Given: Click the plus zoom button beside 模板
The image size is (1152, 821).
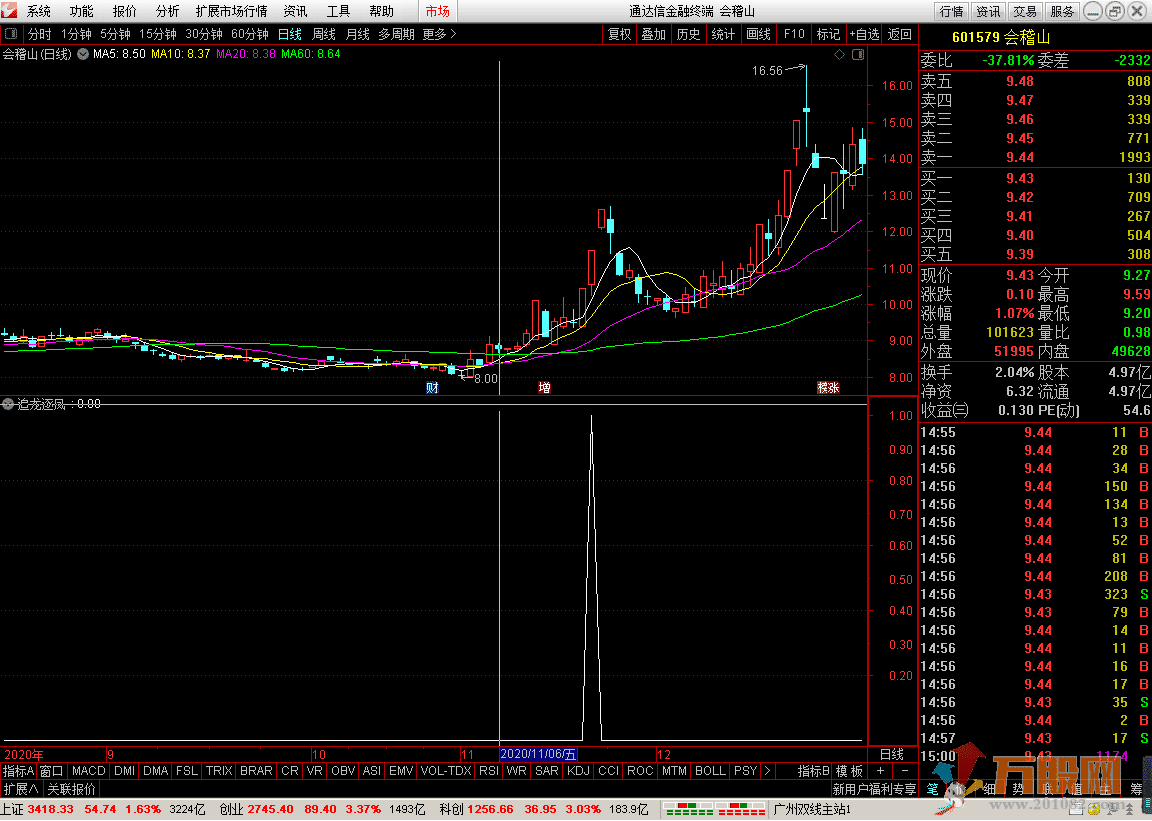Looking at the screenshot, I should pos(880,771).
